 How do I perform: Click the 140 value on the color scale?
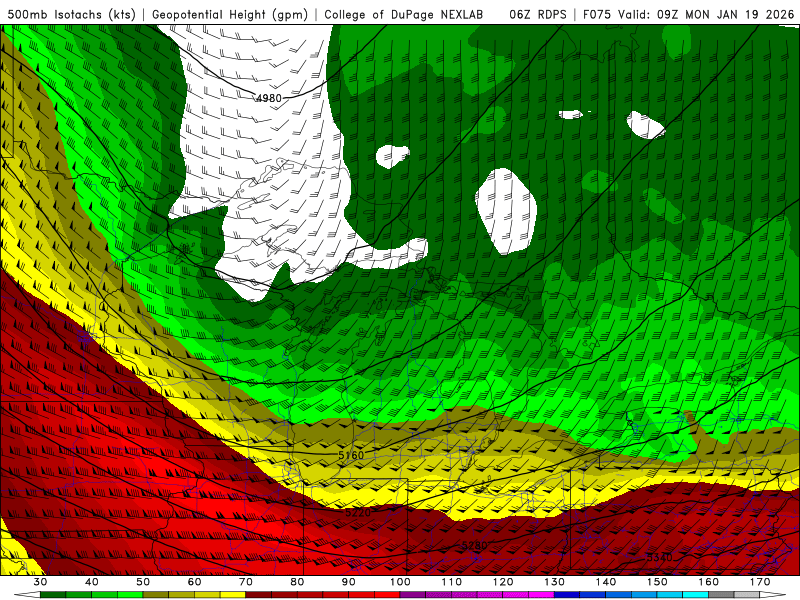[606, 582]
